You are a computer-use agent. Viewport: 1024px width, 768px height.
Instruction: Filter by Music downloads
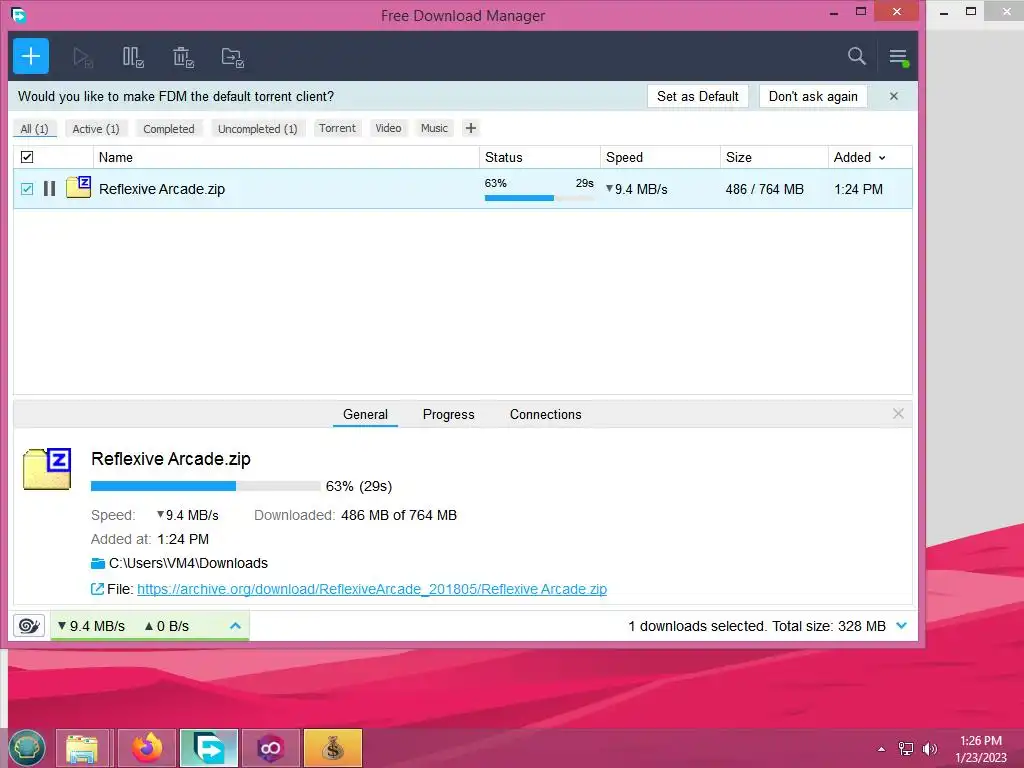click(x=434, y=128)
